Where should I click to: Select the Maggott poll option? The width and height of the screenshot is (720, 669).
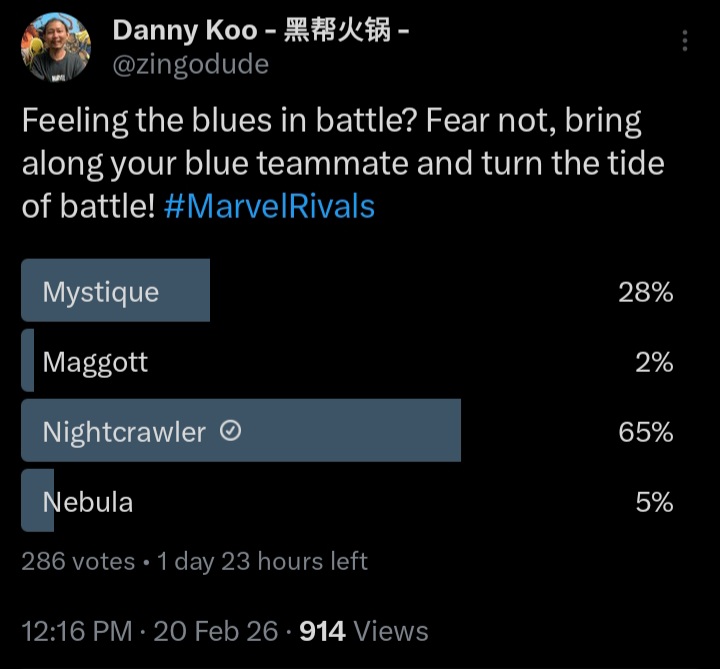coord(347,360)
